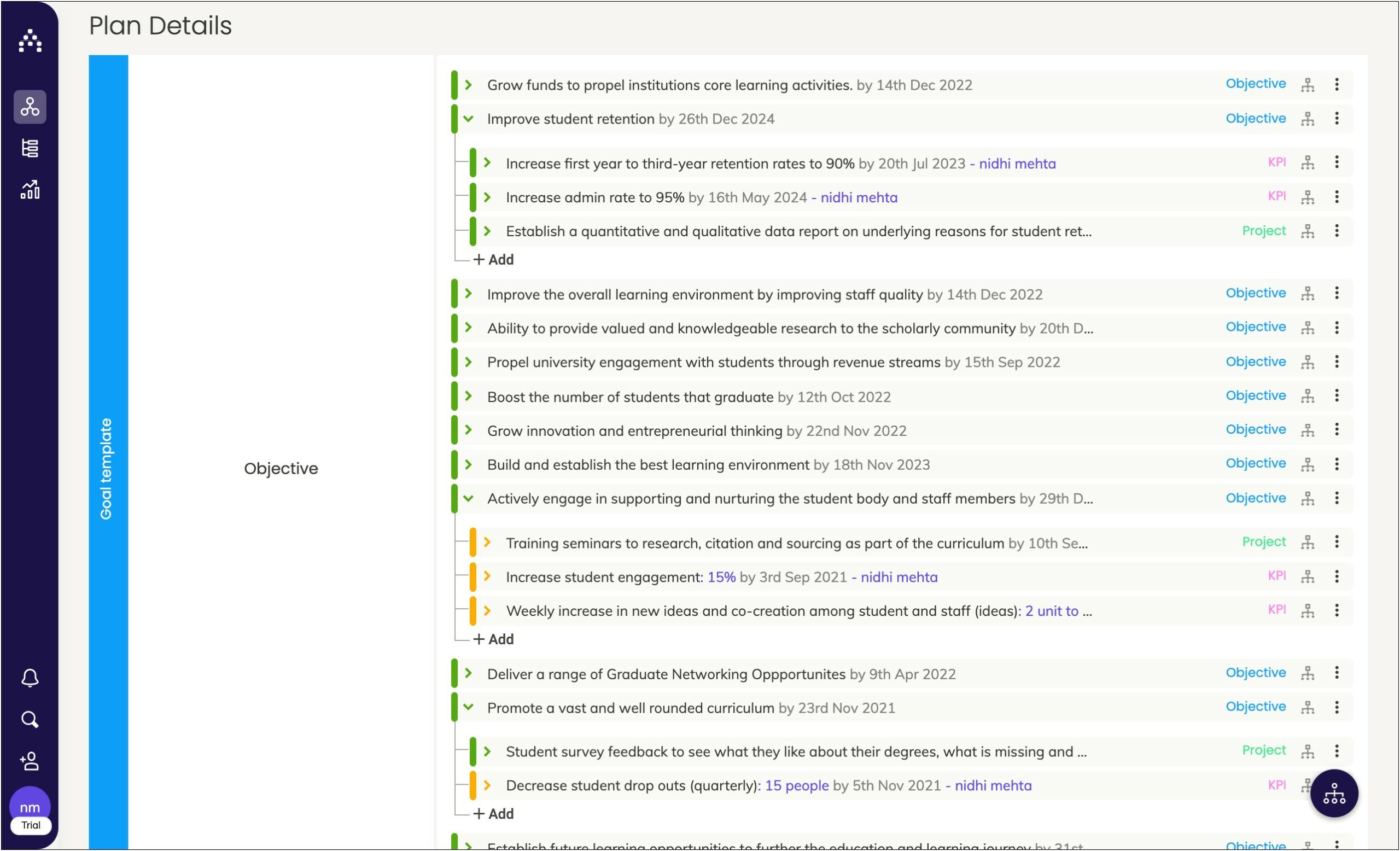Open hierarchy icon for Weekly increase ideas KPI
Screen dimensions: 1400x851
point(1308,611)
